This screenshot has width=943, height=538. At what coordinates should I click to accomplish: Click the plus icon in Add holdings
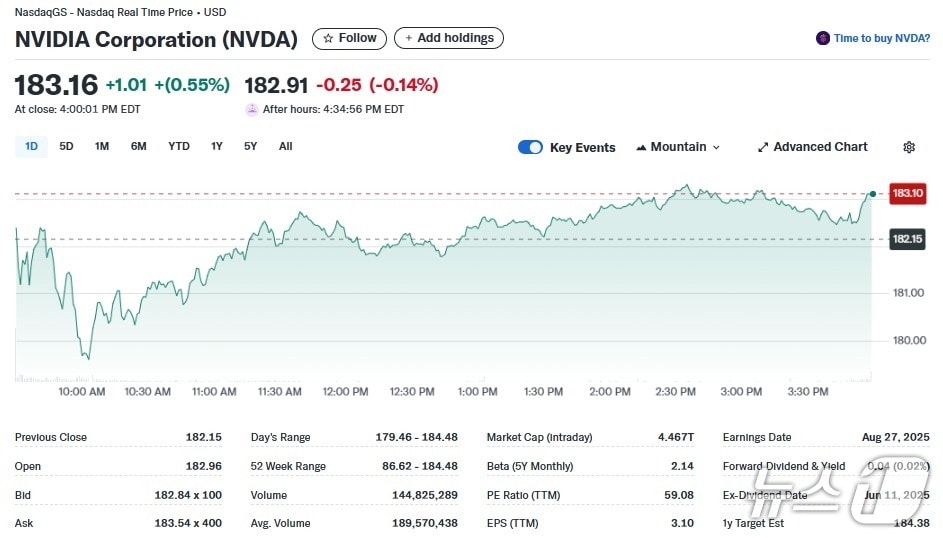[x=407, y=38]
